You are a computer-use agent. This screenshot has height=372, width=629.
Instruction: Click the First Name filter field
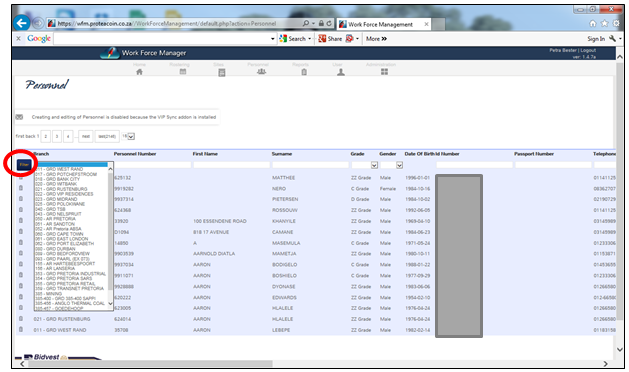click(231, 165)
